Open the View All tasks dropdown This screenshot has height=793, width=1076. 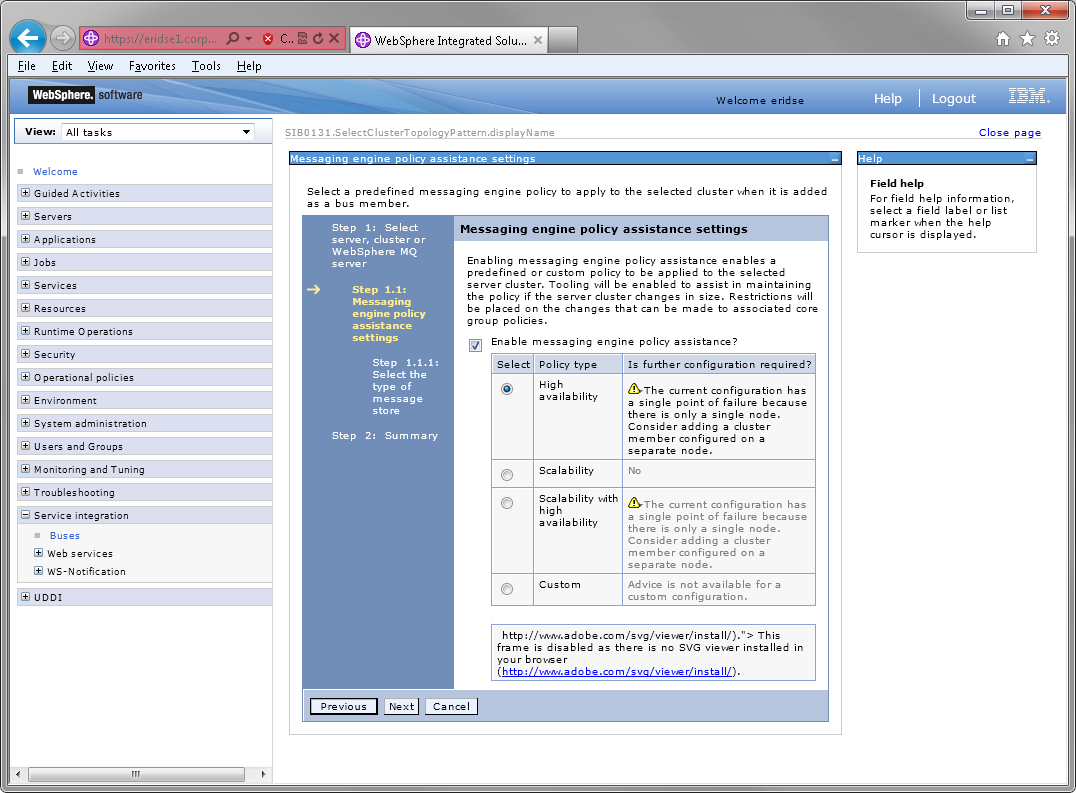158,132
